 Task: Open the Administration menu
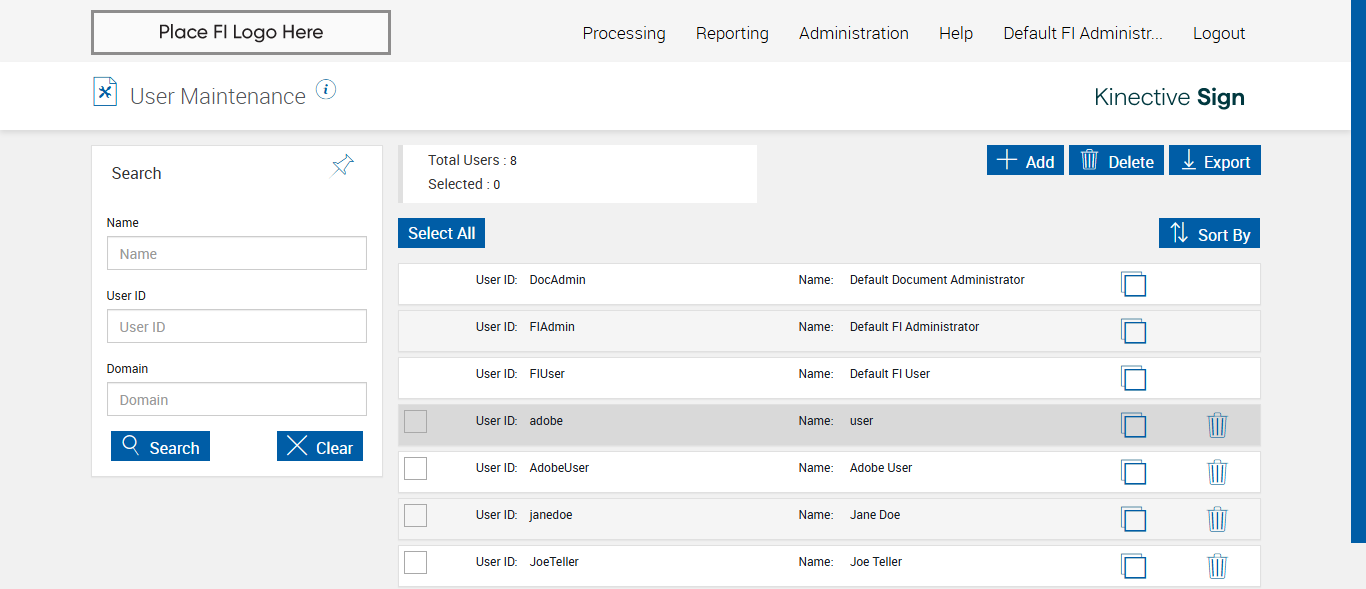(x=853, y=33)
